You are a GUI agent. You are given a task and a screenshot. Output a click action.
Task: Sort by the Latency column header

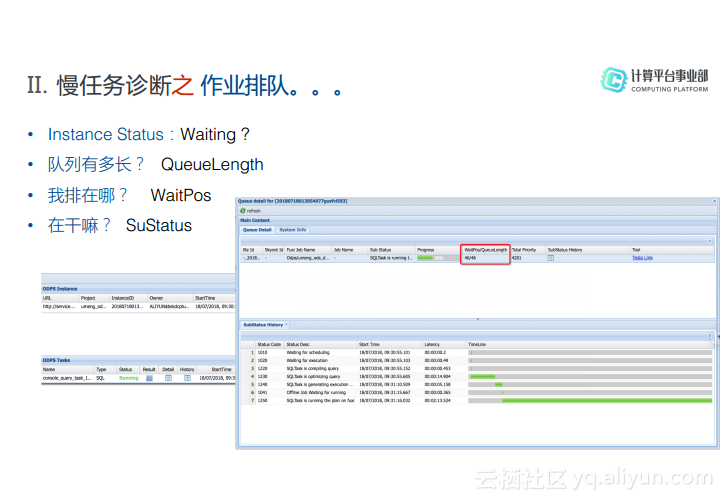pyautogui.click(x=444, y=344)
